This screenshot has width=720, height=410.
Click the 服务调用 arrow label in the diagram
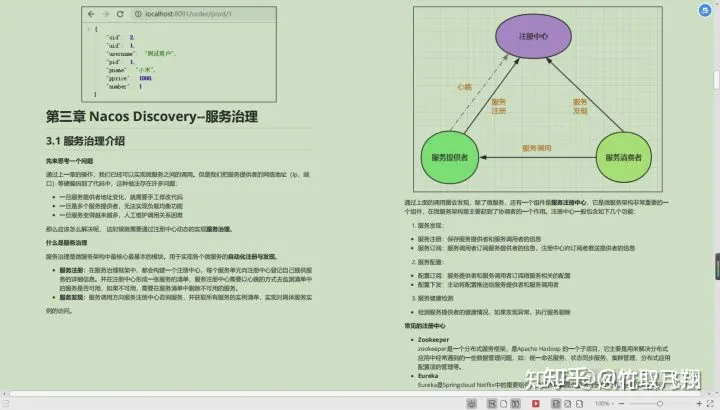coord(536,148)
